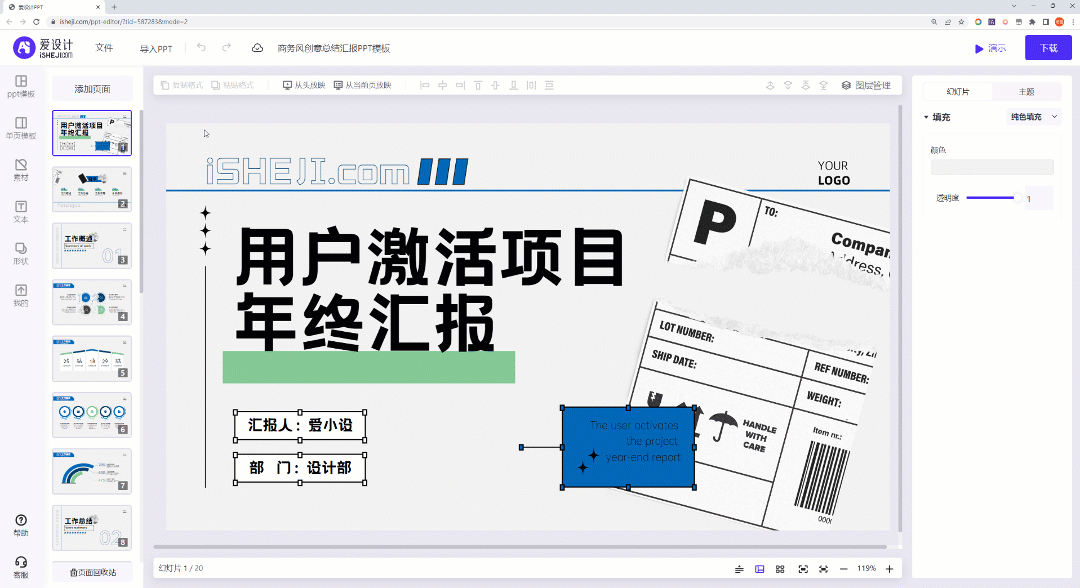Start slideshow 从当前页放映 from current page
This screenshot has width=1080, height=588.
pyautogui.click(x=362, y=85)
